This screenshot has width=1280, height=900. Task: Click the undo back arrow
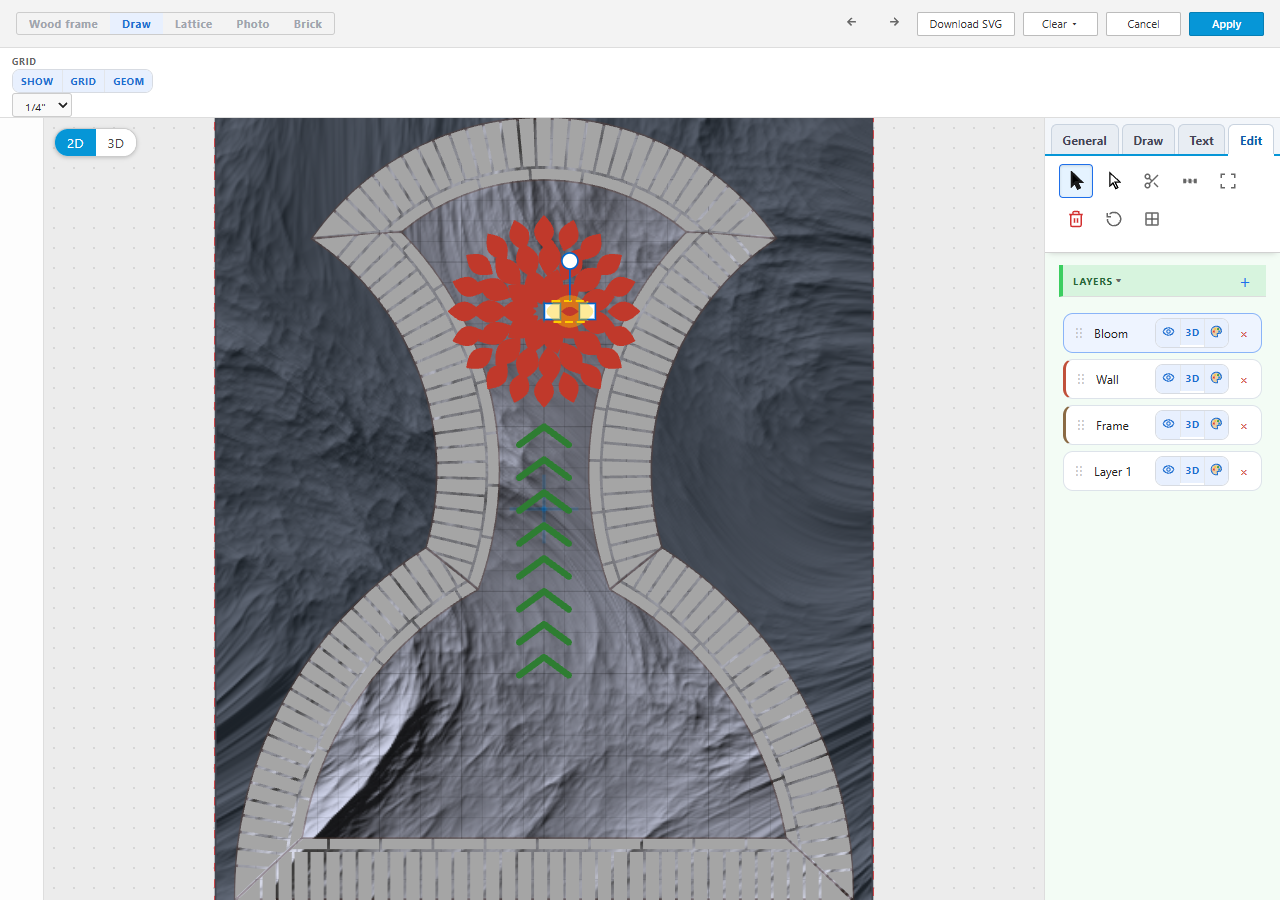point(852,22)
